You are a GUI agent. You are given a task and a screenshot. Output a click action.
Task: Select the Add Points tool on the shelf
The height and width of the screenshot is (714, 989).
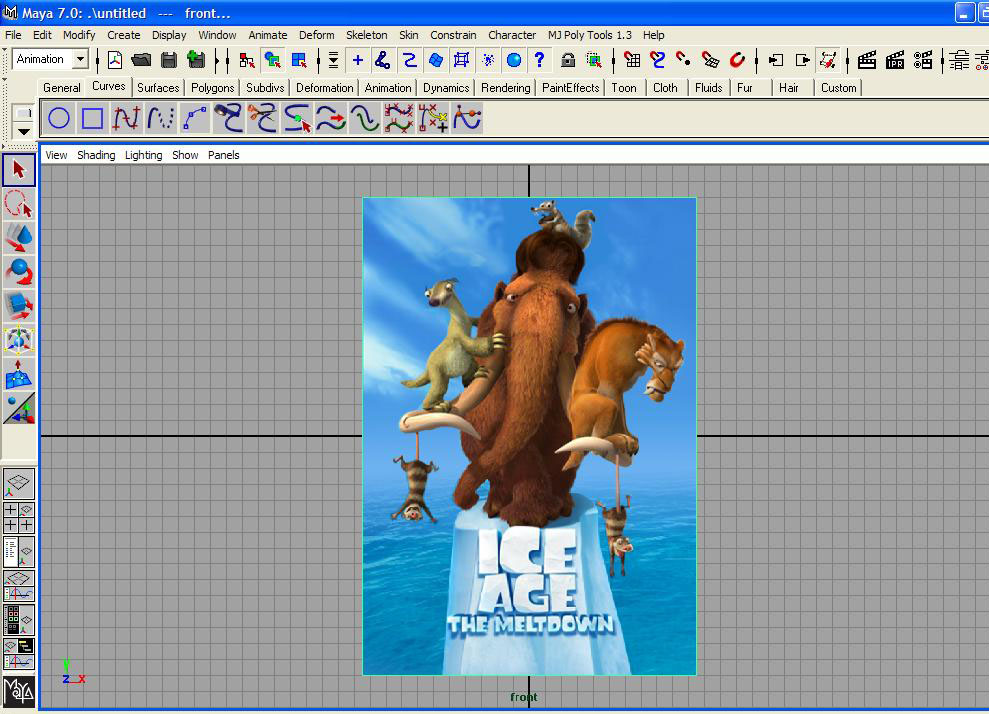tap(433, 118)
